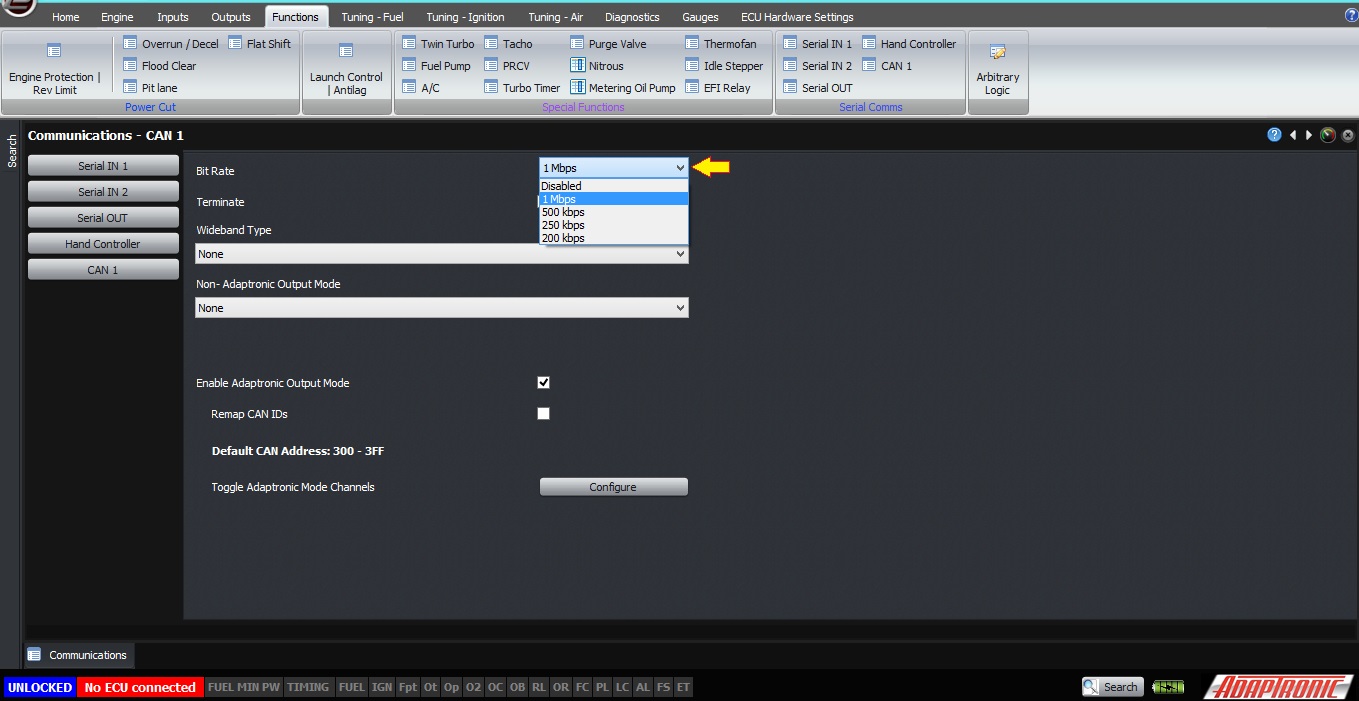
Task: Switch to Tuning - Ignition tab
Action: (x=465, y=17)
